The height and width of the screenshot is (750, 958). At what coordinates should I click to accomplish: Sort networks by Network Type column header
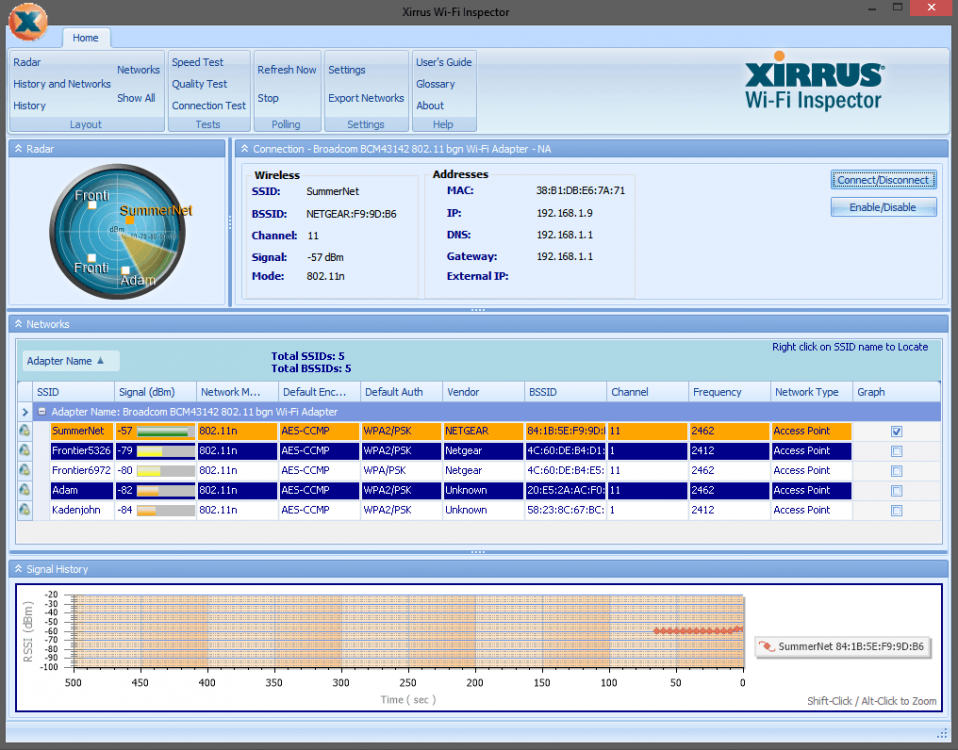point(811,392)
